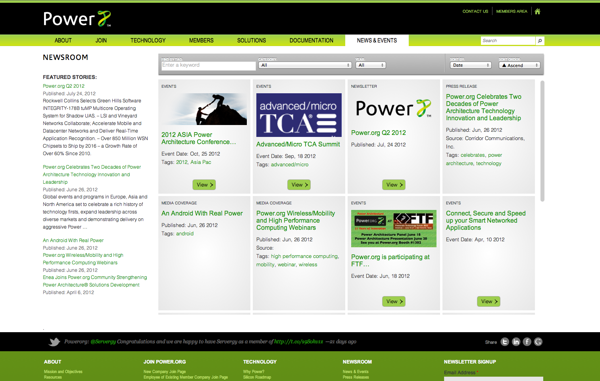Click the keyword filter input field
The image size is (600, 381).
pyautogui.click(x=209, y=66)
